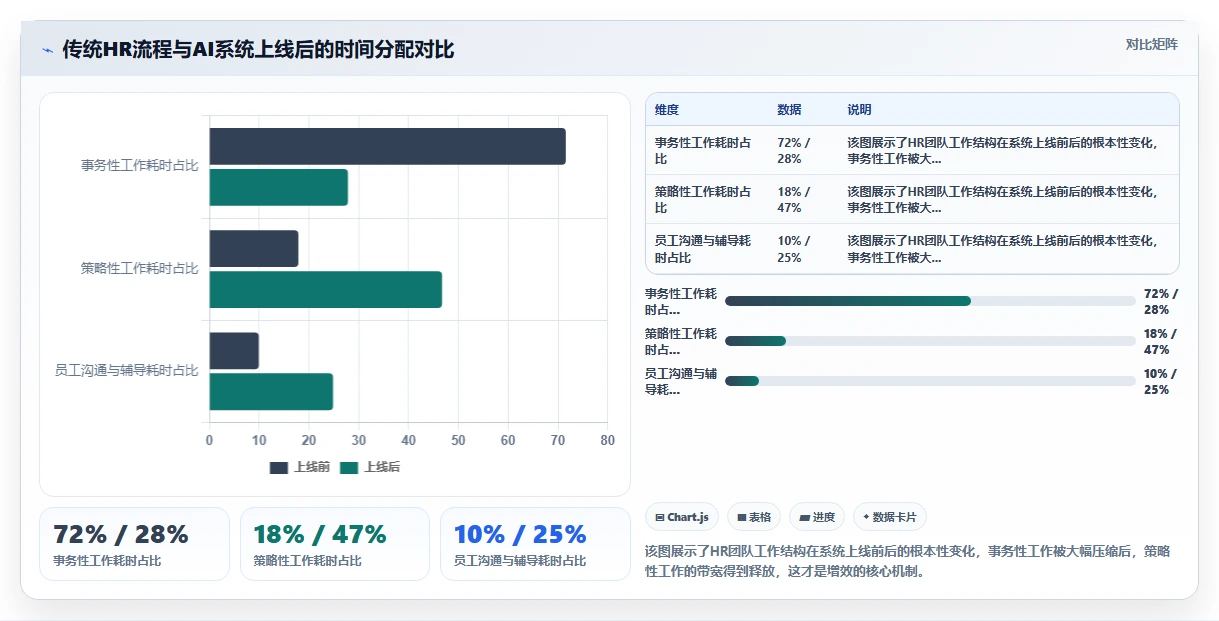This screenshot has height=621, width=1219.
Task: Click the 对比矩阵 label in header
Action: point(1151,44)
